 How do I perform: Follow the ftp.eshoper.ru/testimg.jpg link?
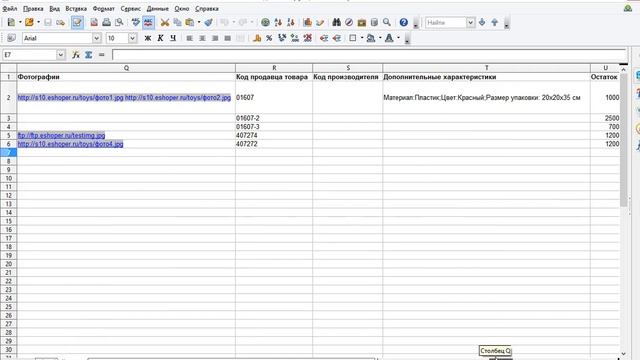tap(61, 136)
